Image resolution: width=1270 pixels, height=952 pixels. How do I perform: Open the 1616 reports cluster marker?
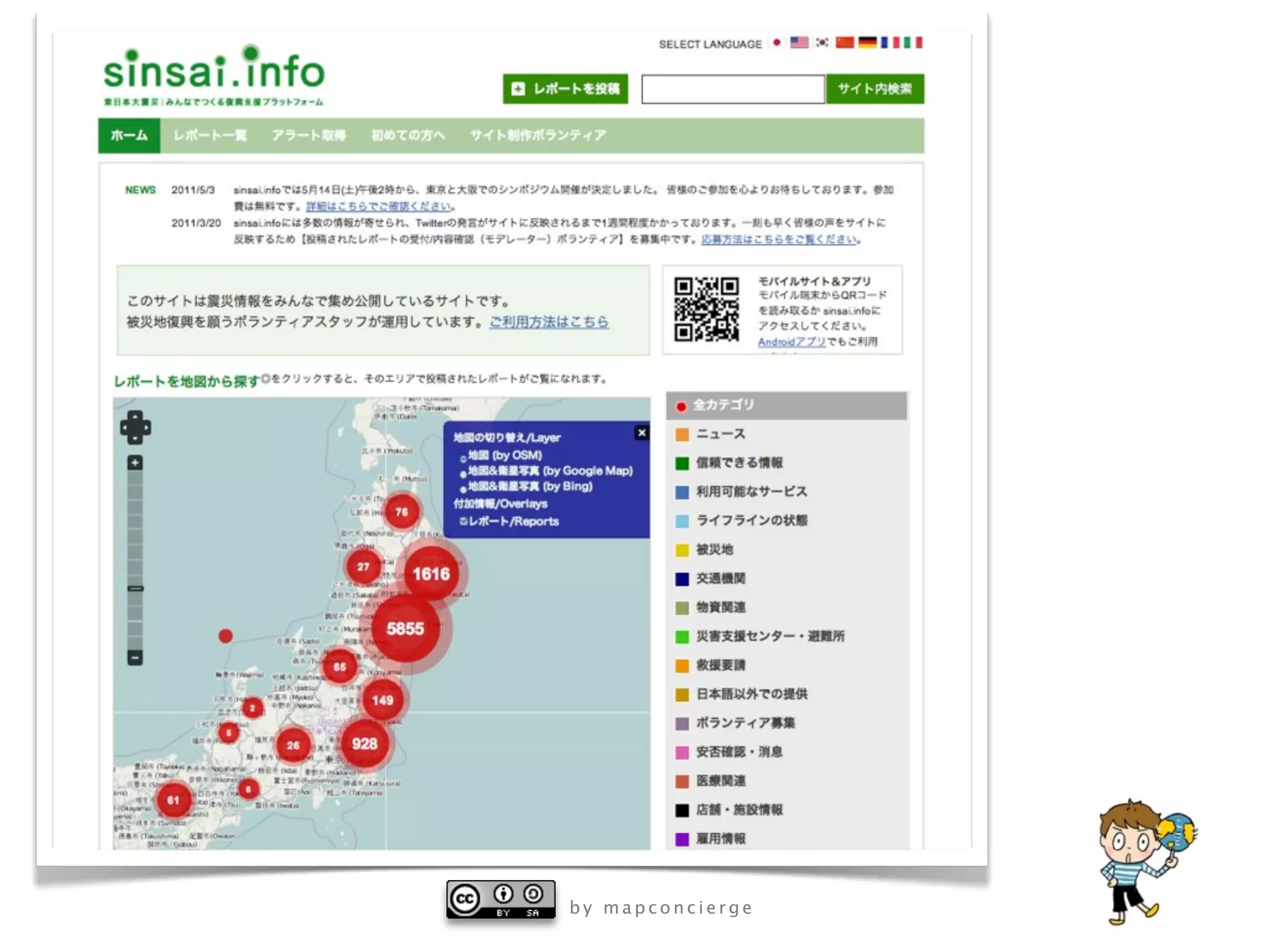[432, 574]
